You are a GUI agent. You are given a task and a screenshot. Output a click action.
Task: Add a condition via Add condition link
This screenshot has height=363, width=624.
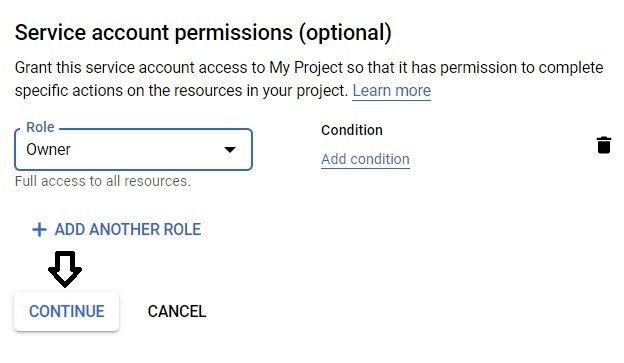pyautogui.click(x=365, y=159)
